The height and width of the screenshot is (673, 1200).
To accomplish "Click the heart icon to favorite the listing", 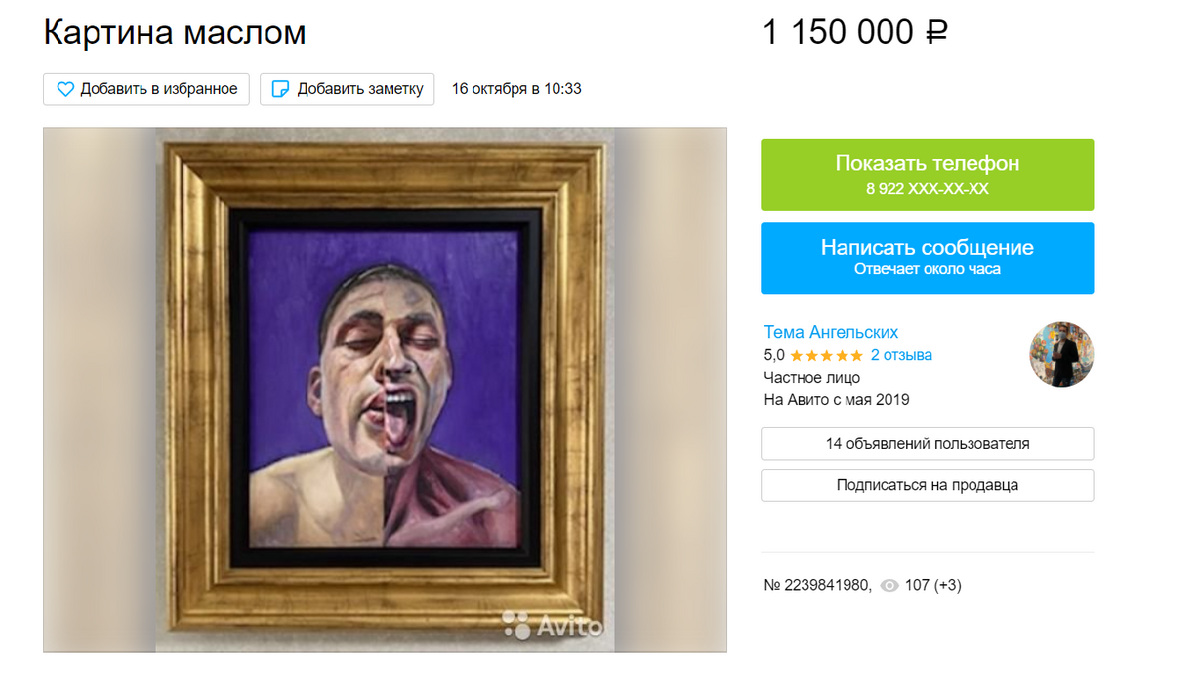I will (65, 89).
